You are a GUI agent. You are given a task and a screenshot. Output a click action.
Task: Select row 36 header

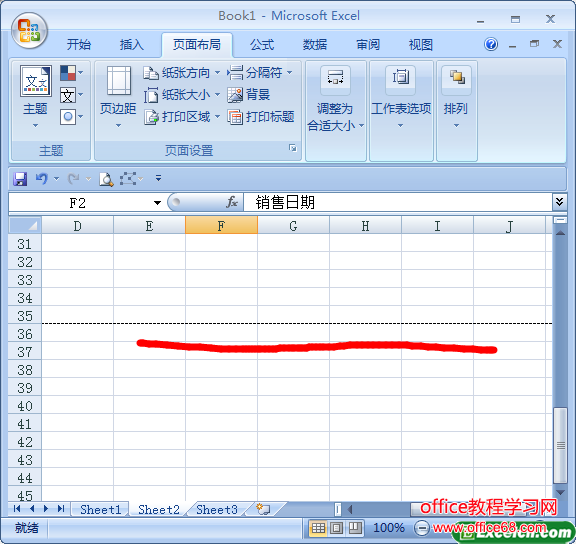pyautogui.click(x=25, y=334)
